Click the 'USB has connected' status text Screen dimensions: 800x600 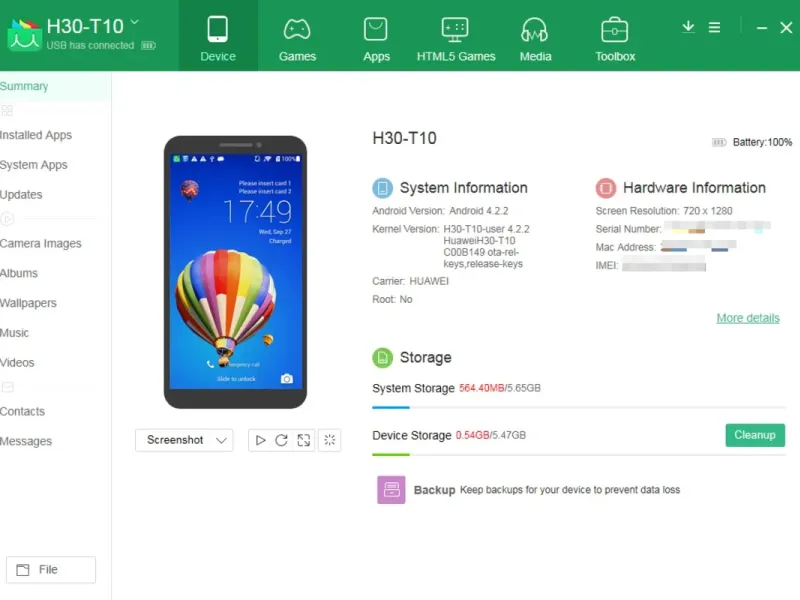pyautogui.click(x=90, y=45)
